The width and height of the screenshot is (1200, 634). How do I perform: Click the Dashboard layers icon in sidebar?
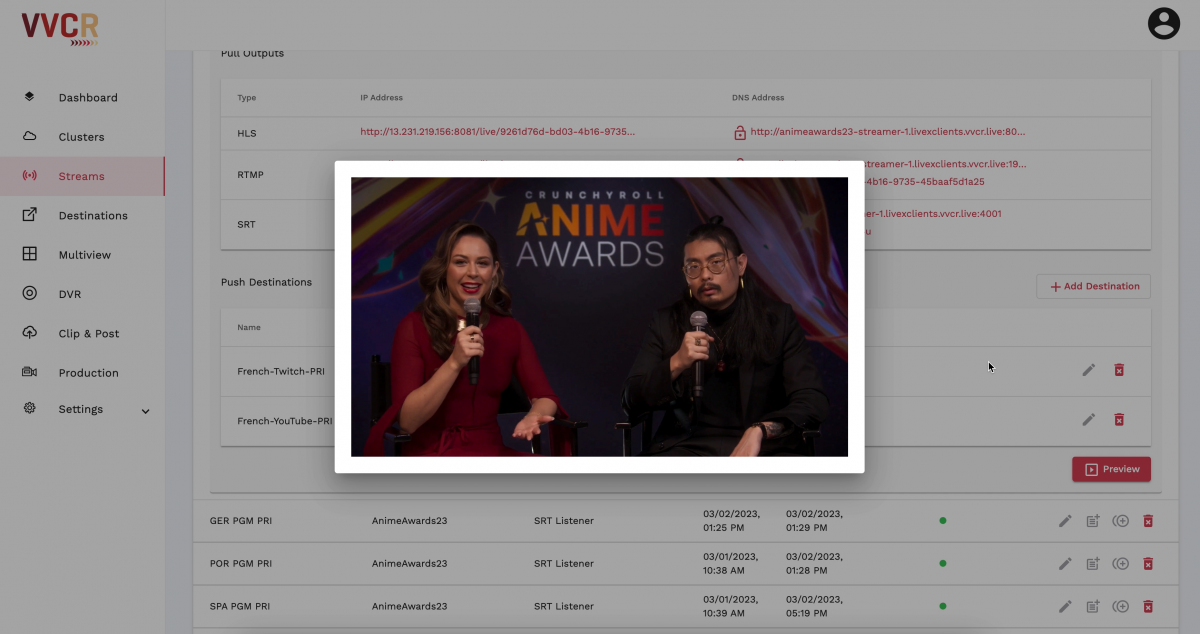[29, 97]
